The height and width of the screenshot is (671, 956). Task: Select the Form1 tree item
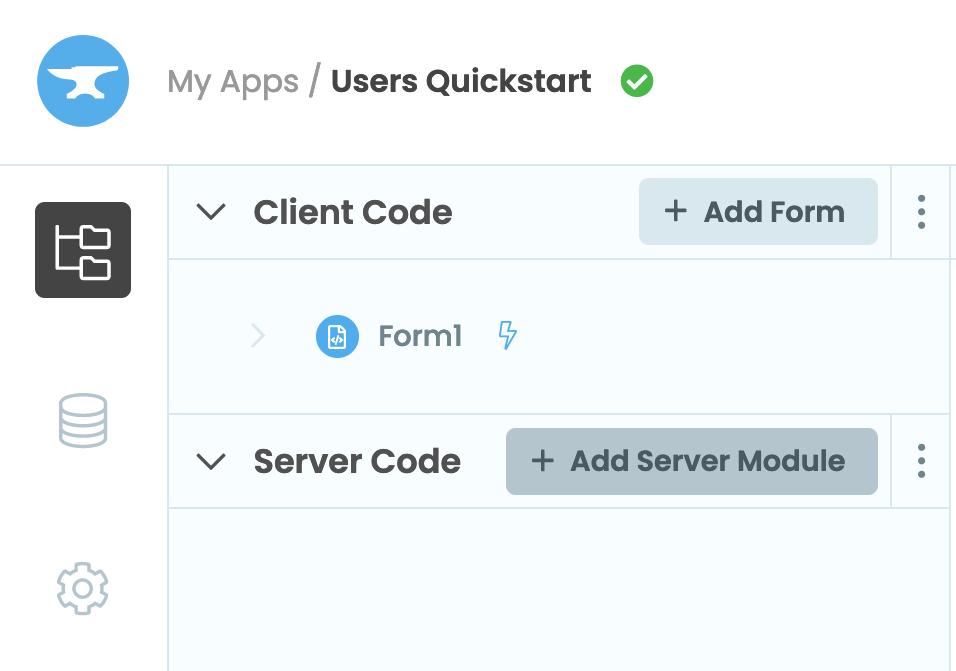pyautogui.click(x=419, y=336)
